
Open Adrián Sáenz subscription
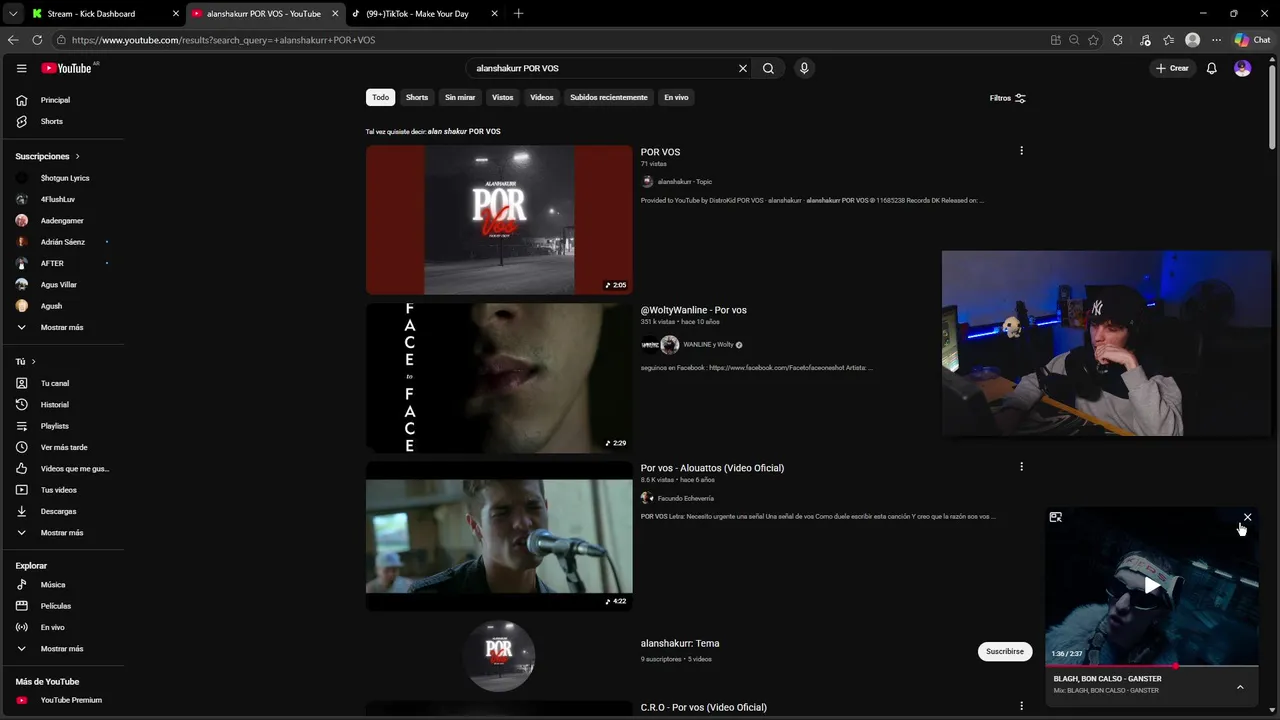(x=62, y=242)
